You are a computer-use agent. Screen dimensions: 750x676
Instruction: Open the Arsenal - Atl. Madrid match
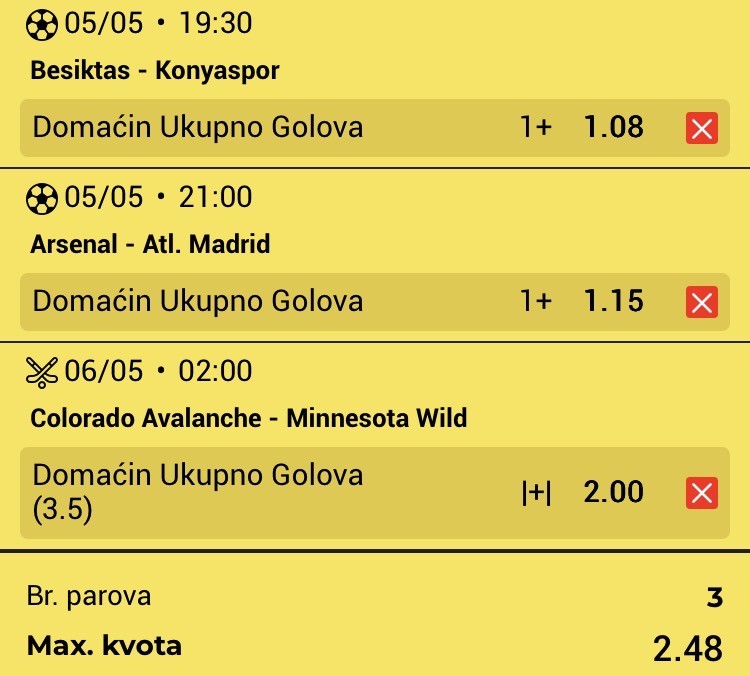pos(150,244)
